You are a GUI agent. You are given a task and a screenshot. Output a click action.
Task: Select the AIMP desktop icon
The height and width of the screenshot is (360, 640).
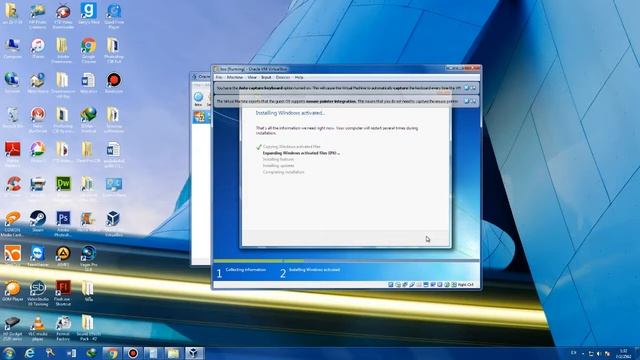coord(63,256)
